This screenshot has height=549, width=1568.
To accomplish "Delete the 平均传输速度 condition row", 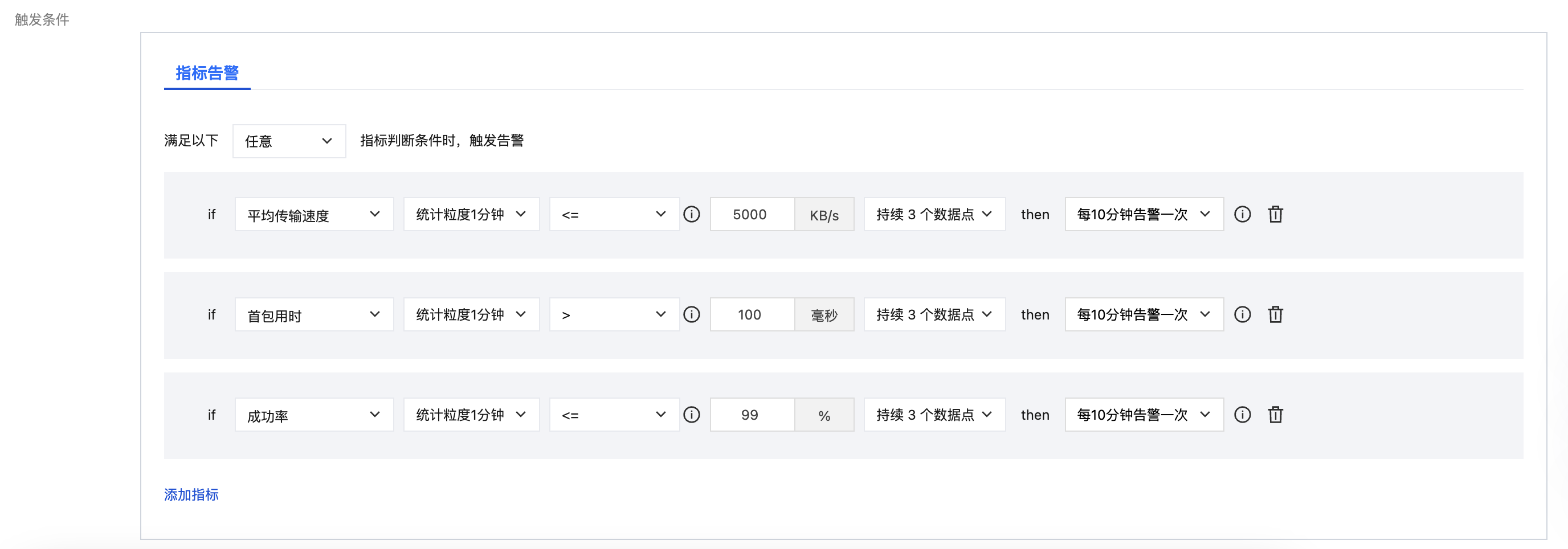I will tap(1275, 214).
